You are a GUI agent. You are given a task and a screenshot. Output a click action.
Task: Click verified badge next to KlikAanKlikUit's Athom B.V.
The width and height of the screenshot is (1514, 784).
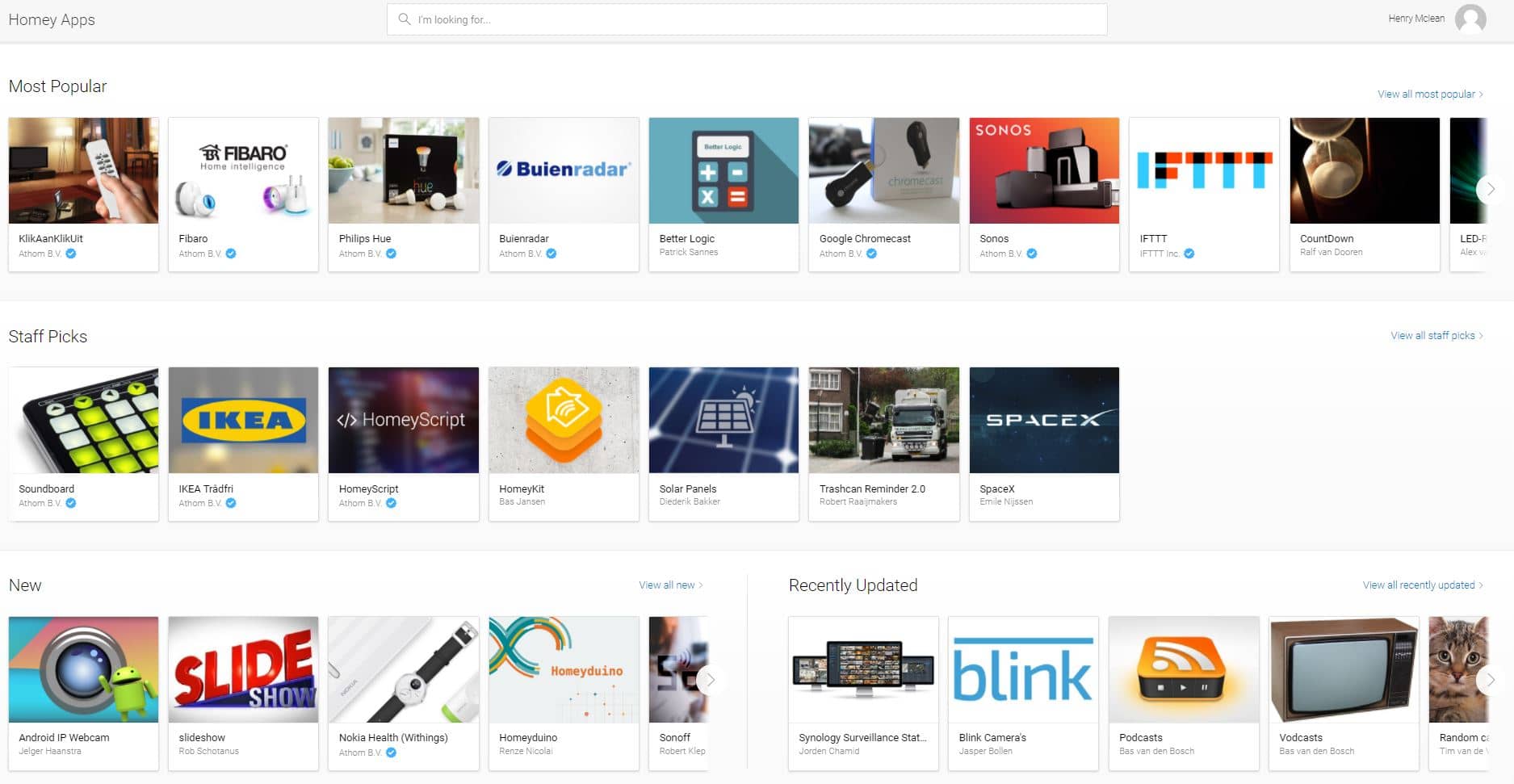click(x=71, y=254)
